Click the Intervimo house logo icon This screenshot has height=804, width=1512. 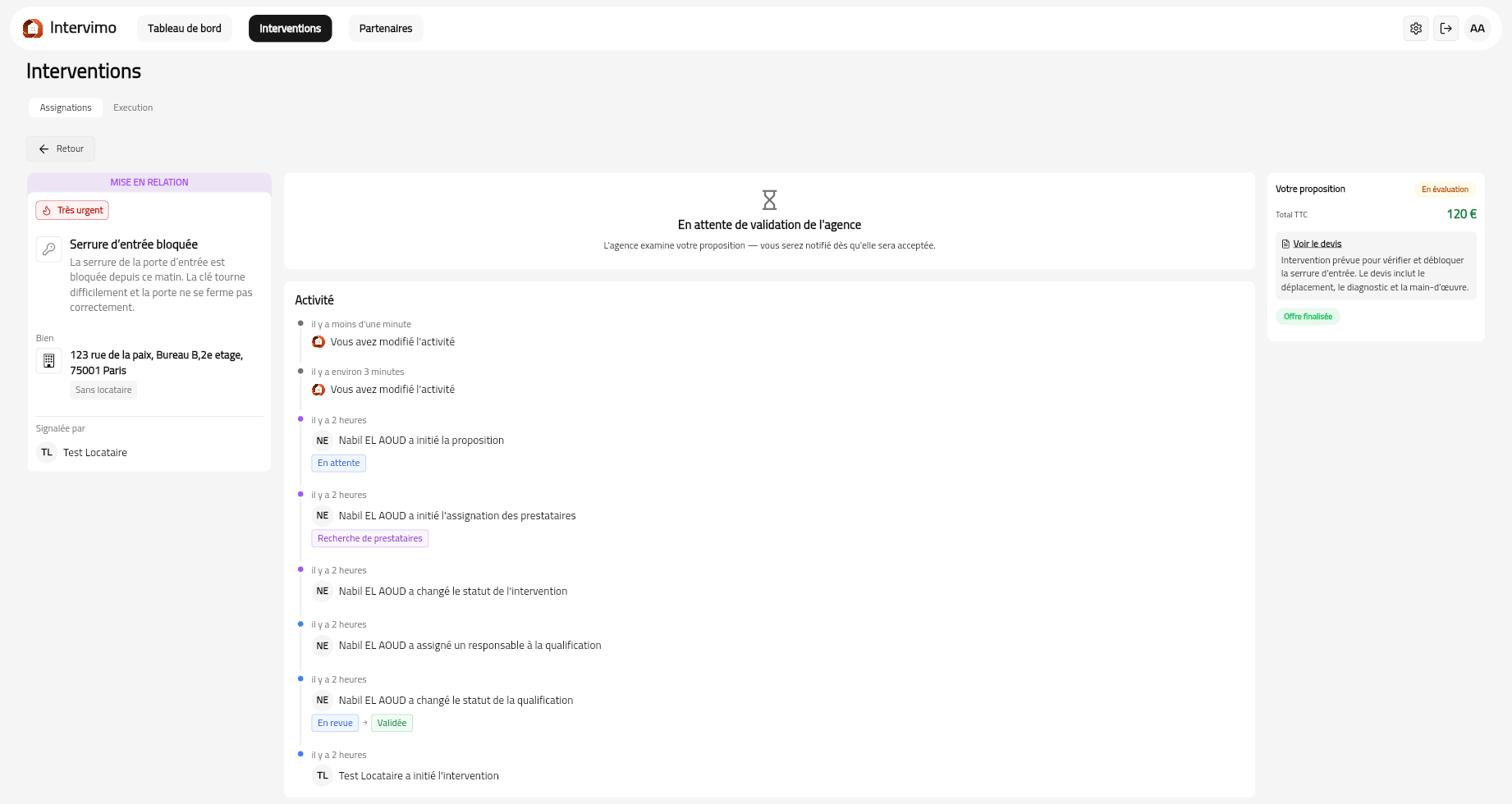[x=33, y=29]
